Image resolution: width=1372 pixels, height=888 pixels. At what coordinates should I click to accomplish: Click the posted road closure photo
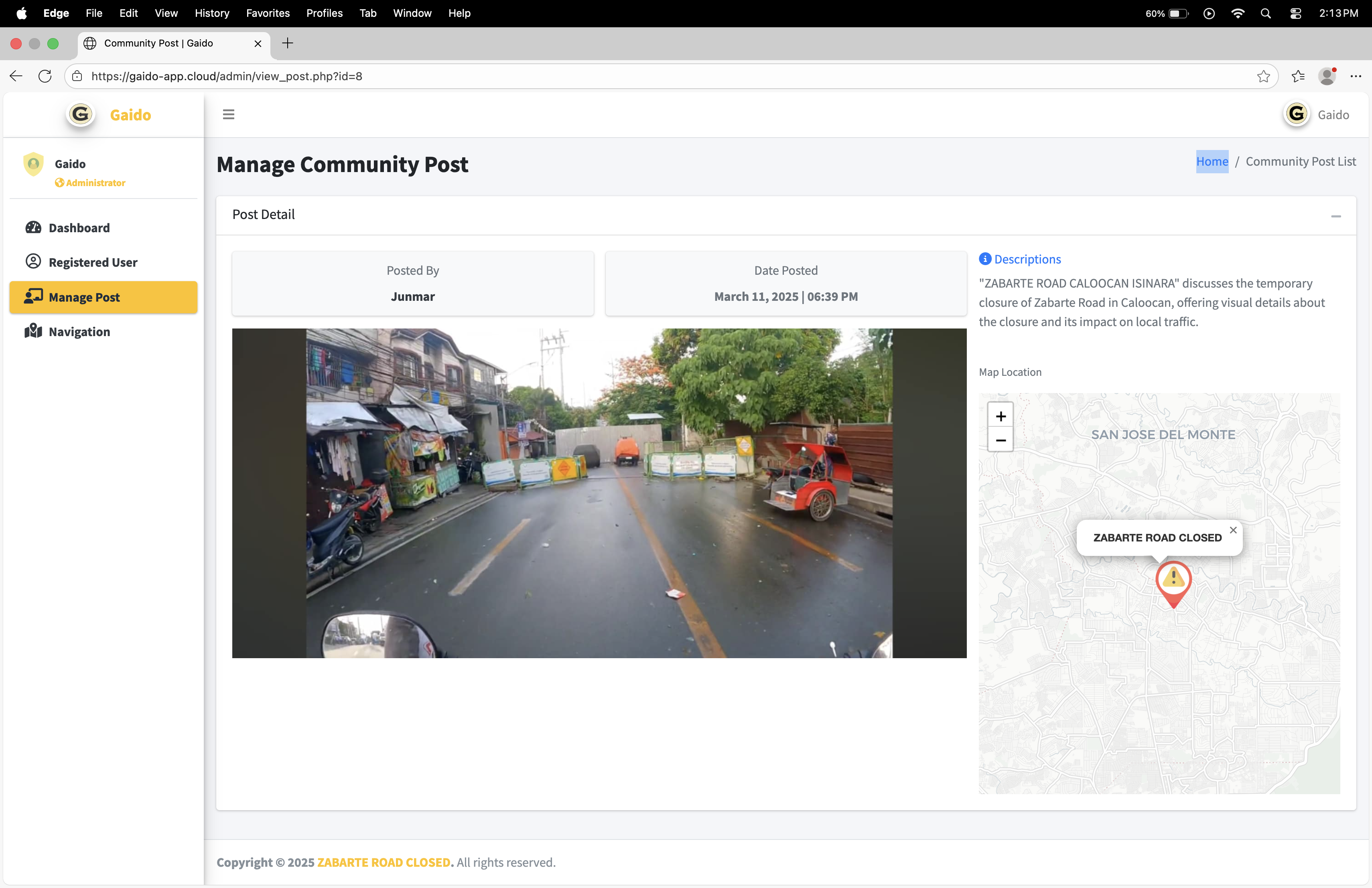pyautogui.click(x=599, y=493)
